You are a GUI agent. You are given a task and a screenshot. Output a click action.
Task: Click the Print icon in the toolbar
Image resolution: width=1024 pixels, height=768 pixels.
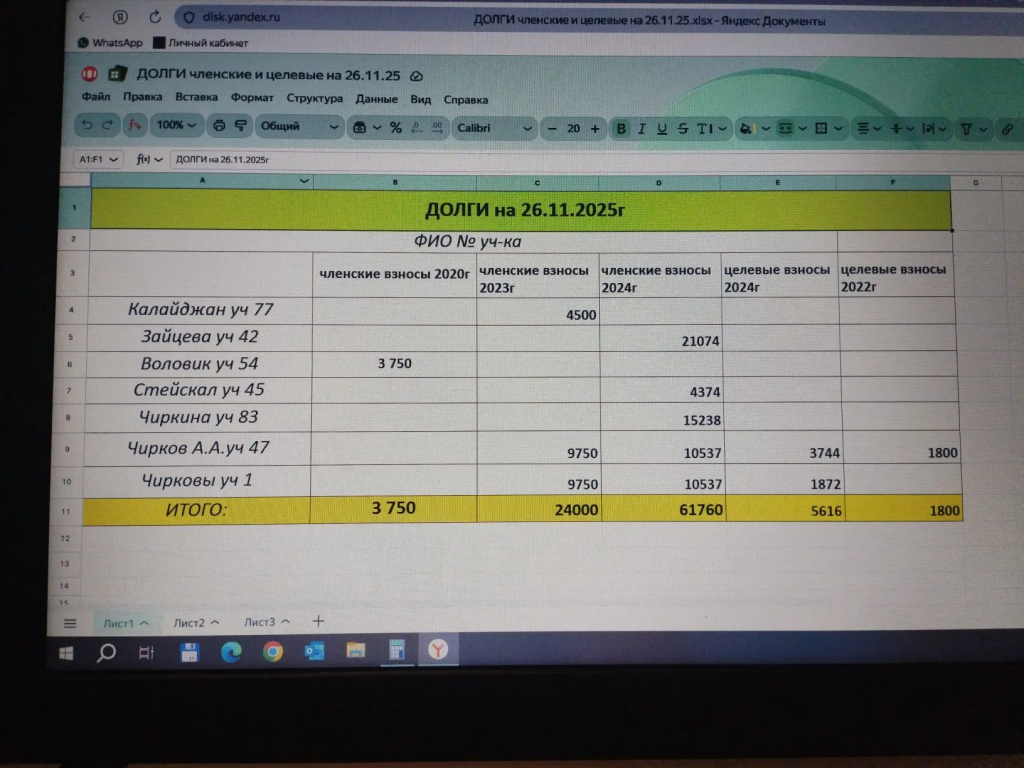point(219,127)
